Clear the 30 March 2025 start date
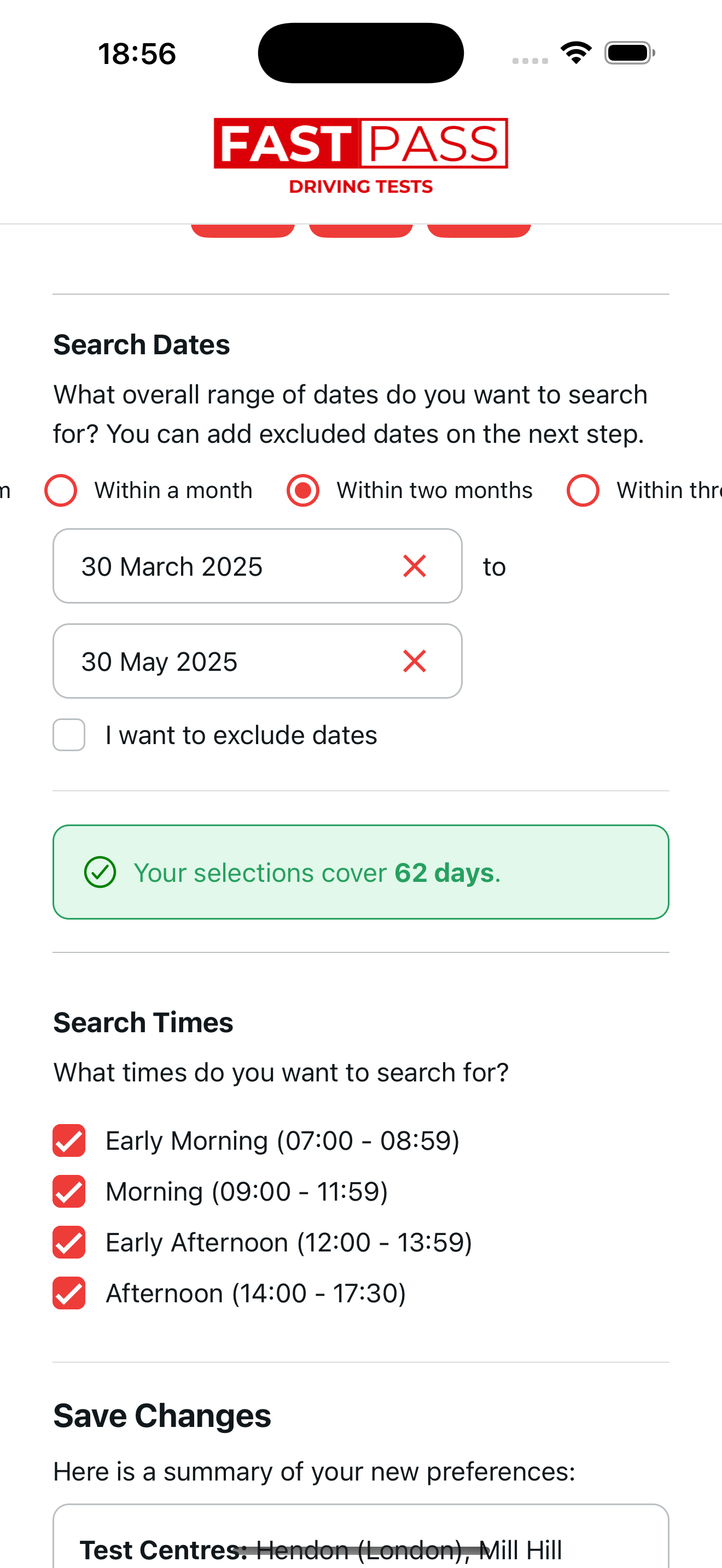This screenshot has height=1568, width=722. (x=414, y=566)
